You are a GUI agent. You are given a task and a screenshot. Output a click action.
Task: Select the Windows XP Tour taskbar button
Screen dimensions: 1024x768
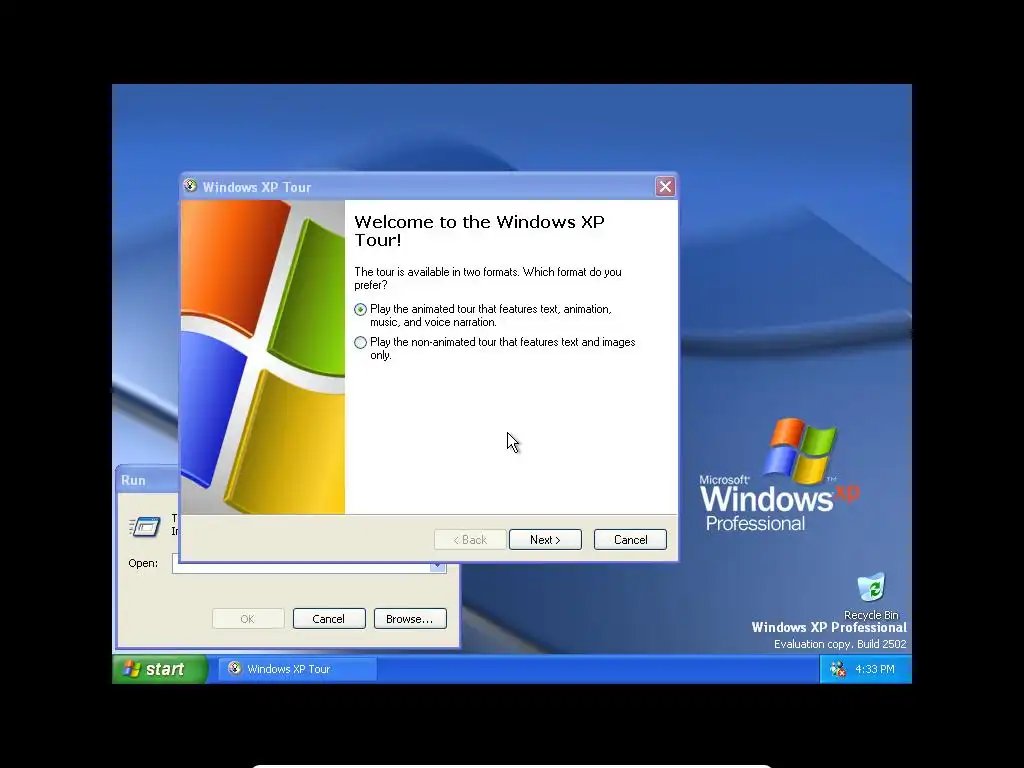pos(297,669)
